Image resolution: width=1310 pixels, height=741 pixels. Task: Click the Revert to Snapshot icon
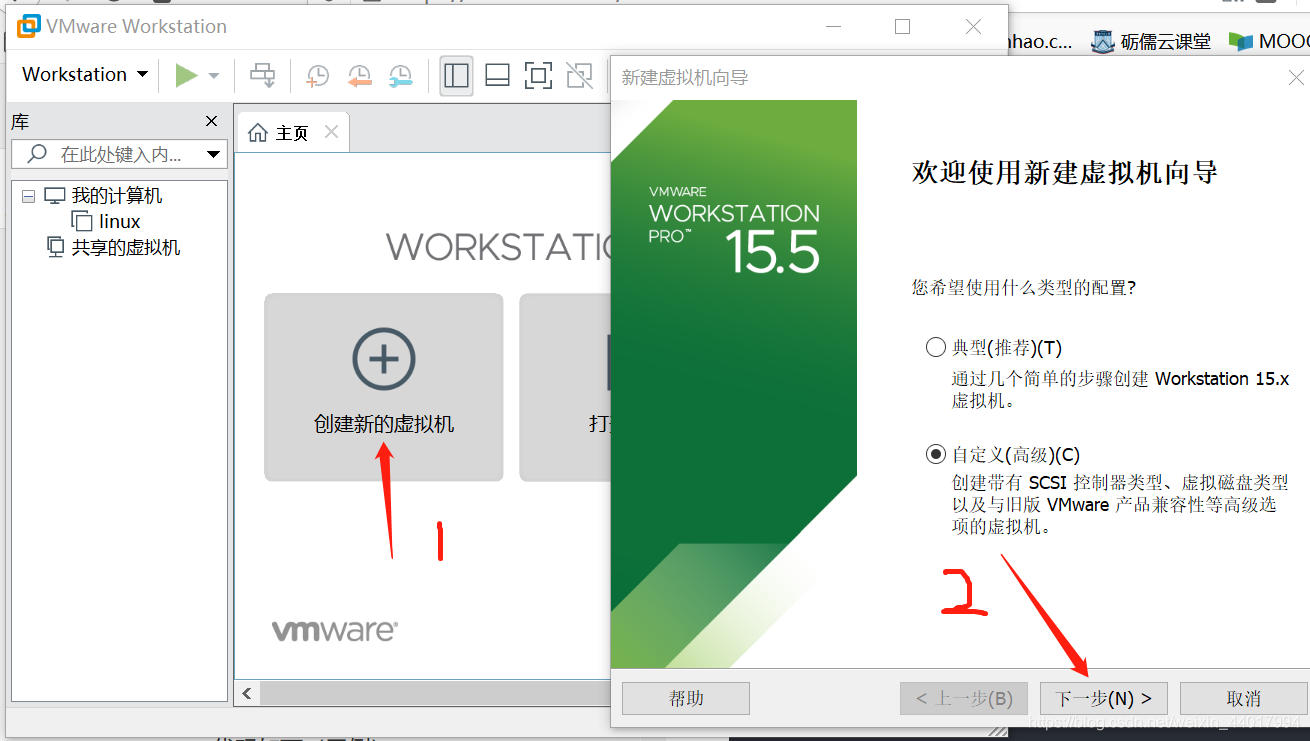click(359, 76)
